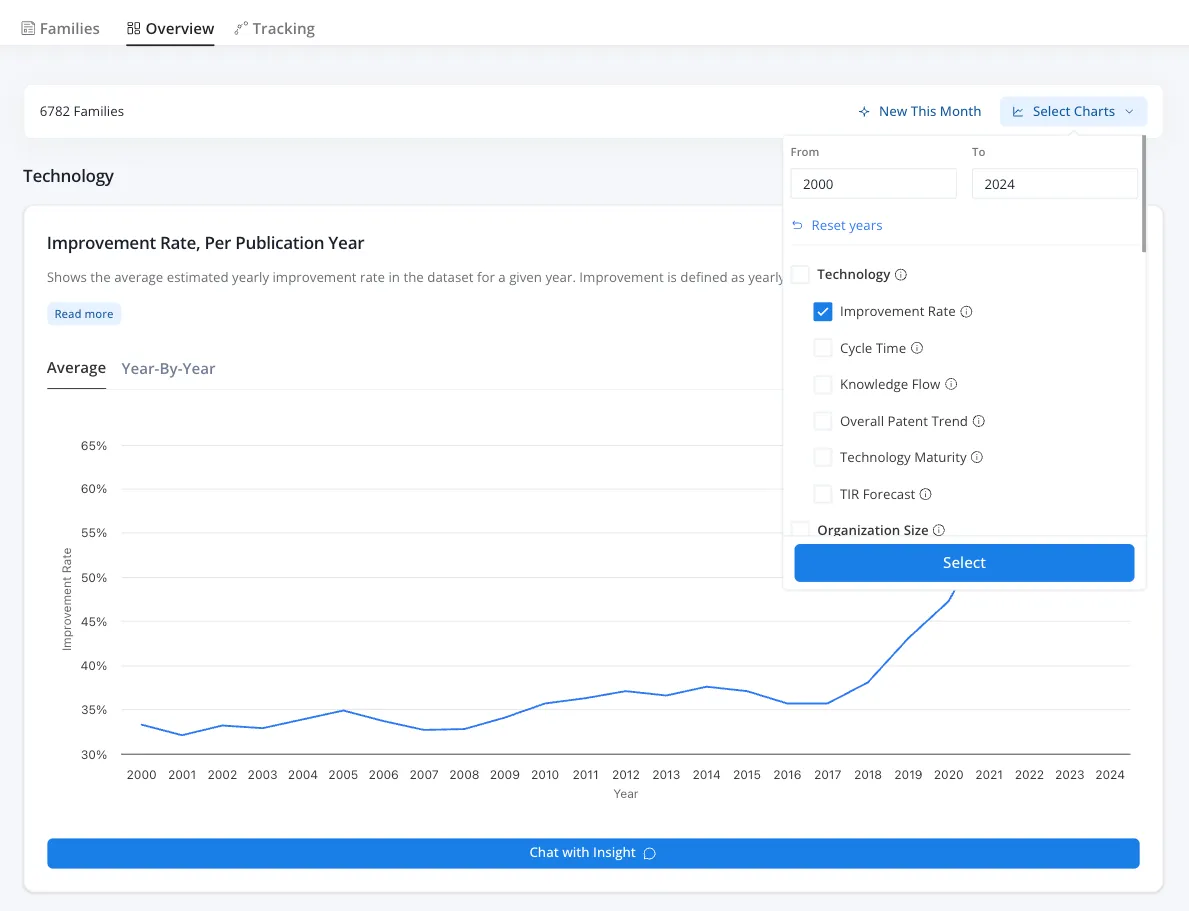
Task: Click the info icon beside Overall Patent Trend
Action: point(979,421)
